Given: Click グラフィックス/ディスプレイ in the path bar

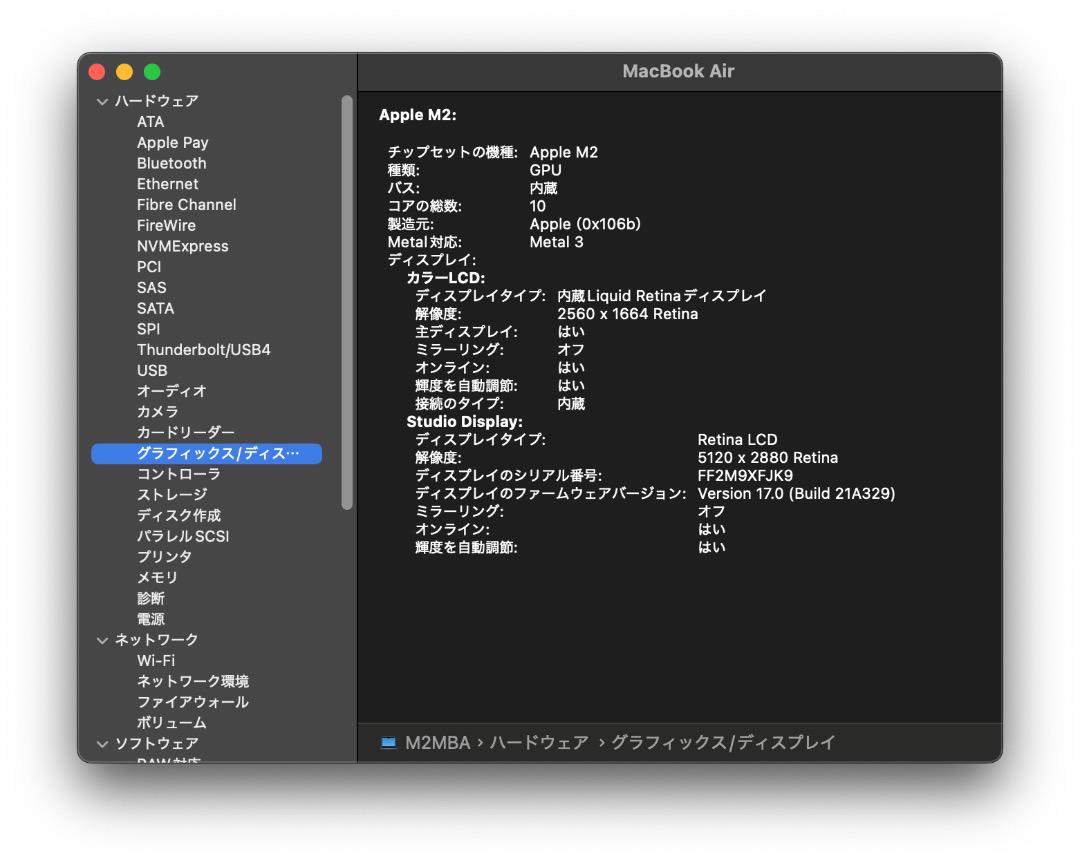Looking at the screenshot, I should coord(723,742).
